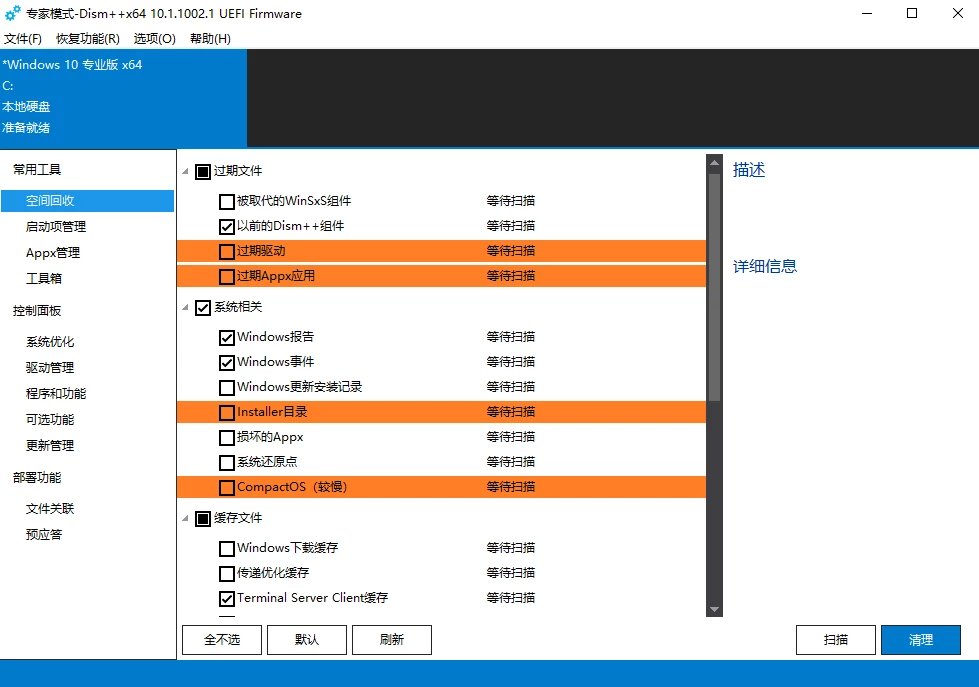Select the Windows 10 专业版 x64 image tile

click(x=122, y=97)
